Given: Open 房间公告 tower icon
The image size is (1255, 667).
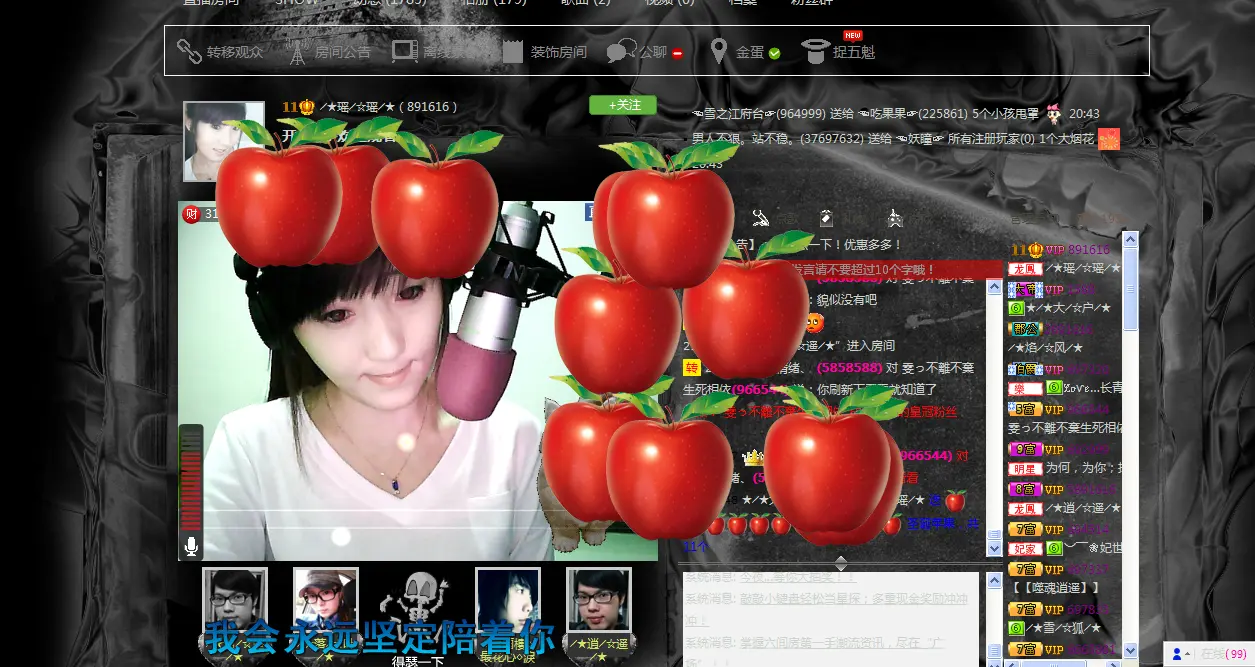Looking at the screenshot, I should click(297, 52).
